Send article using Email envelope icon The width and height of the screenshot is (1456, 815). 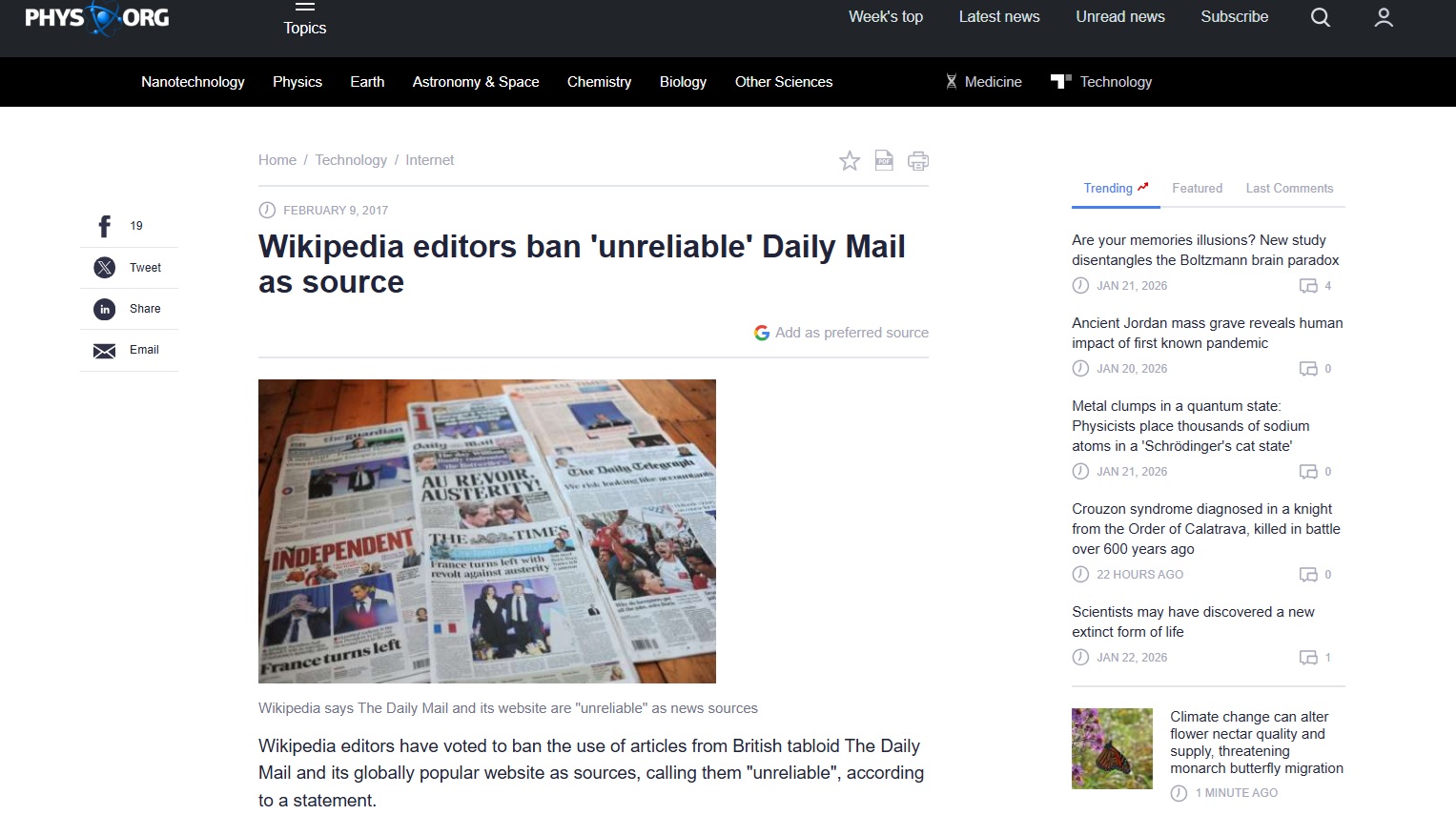point(105,351)
